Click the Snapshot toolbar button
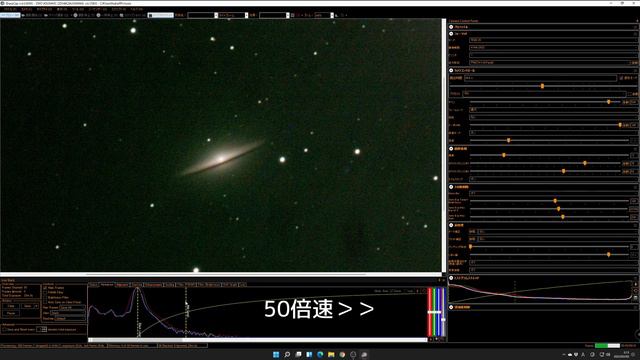Viewport: 640px width, 360px height. tap(133, 15)
